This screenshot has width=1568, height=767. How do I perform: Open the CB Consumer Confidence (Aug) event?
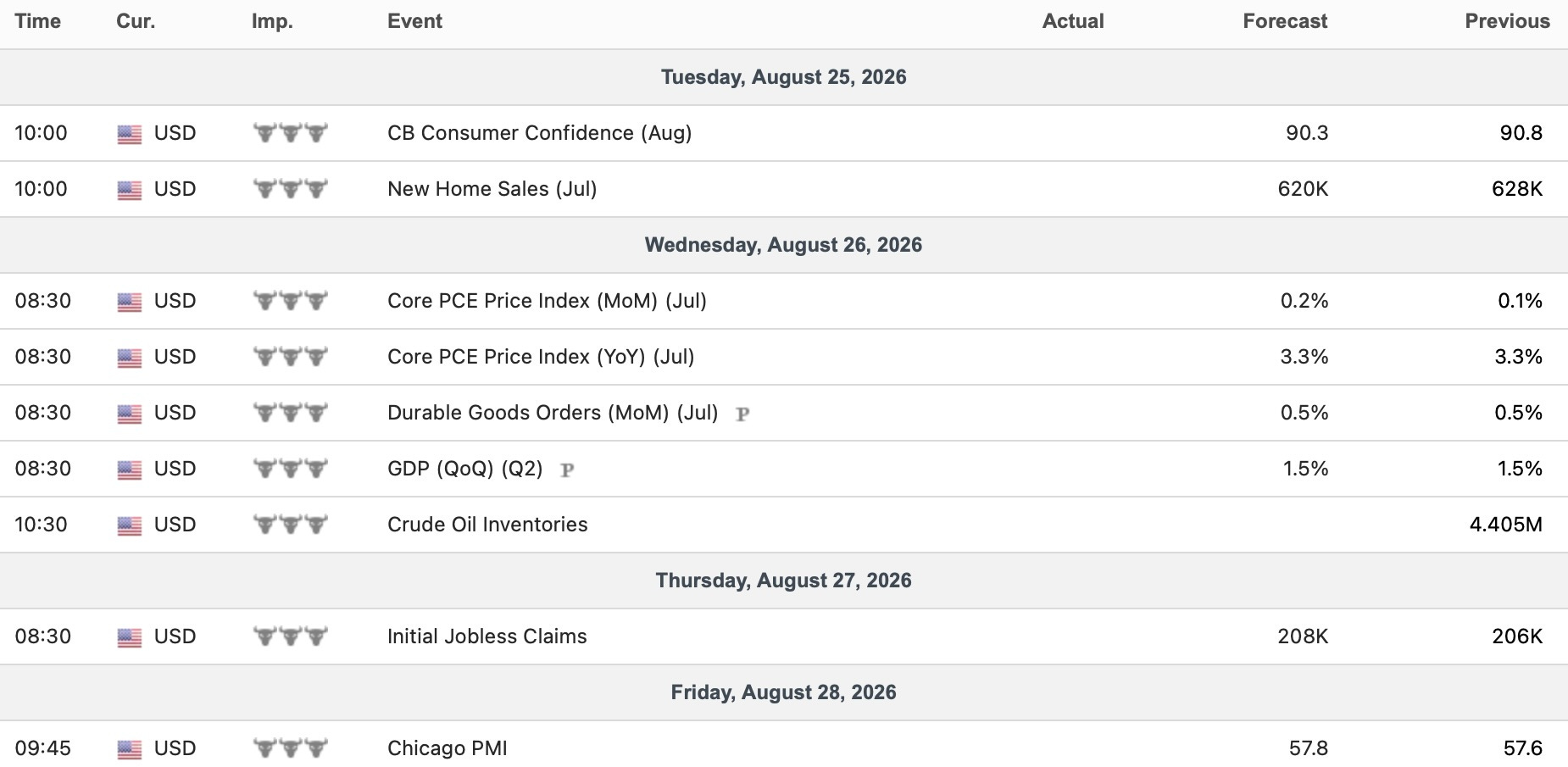[539, 133]
